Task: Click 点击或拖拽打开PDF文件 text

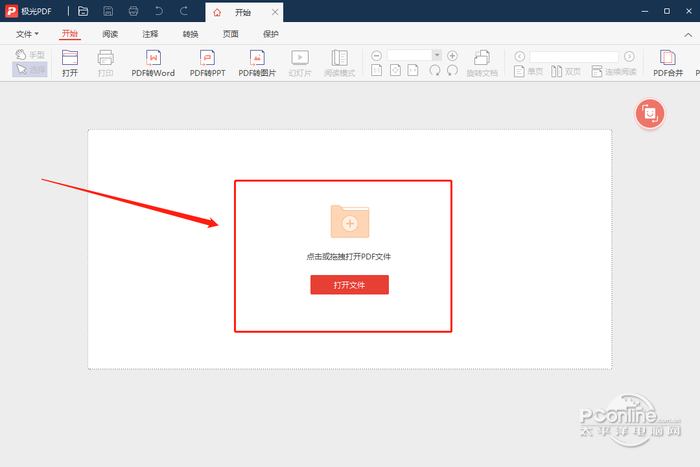Action: point(349,257)
